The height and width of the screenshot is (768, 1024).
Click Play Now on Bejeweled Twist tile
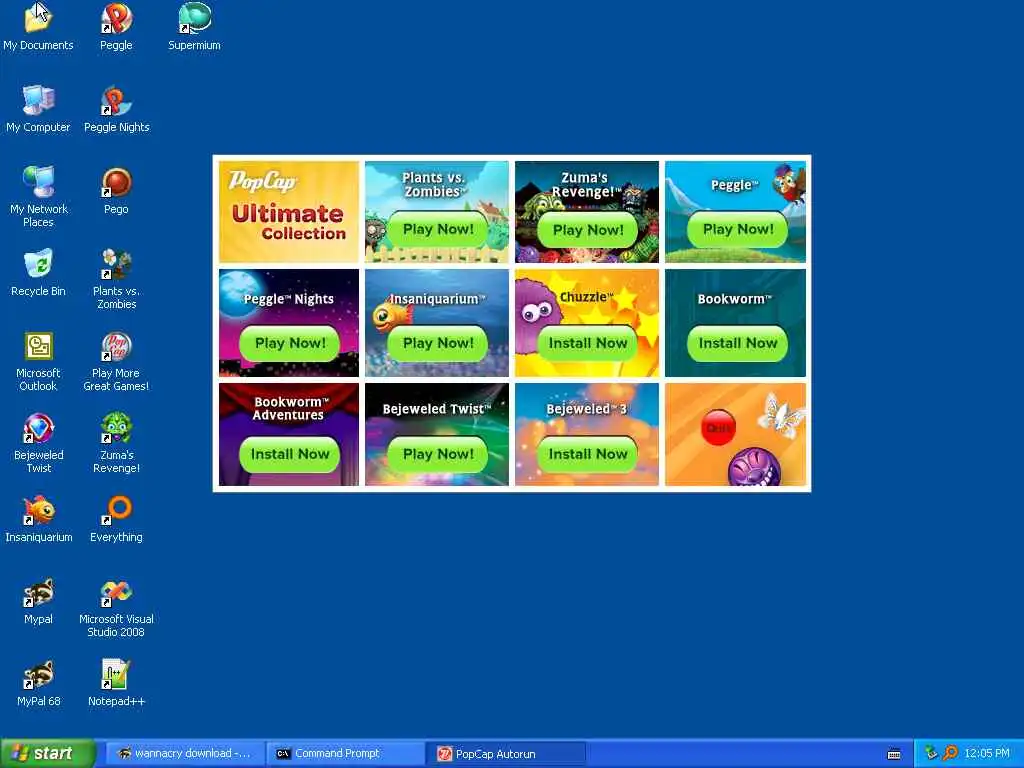pyautogui.click(x=438, y=454)
